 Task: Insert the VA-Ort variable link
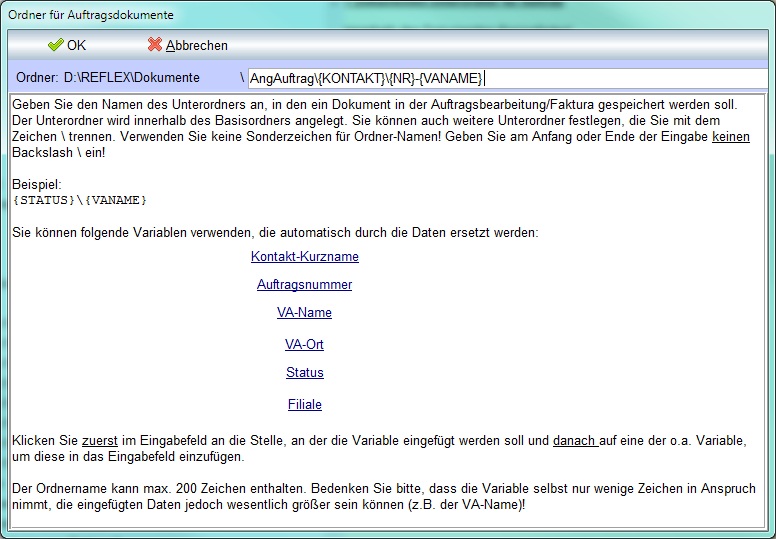pos(304,344)
